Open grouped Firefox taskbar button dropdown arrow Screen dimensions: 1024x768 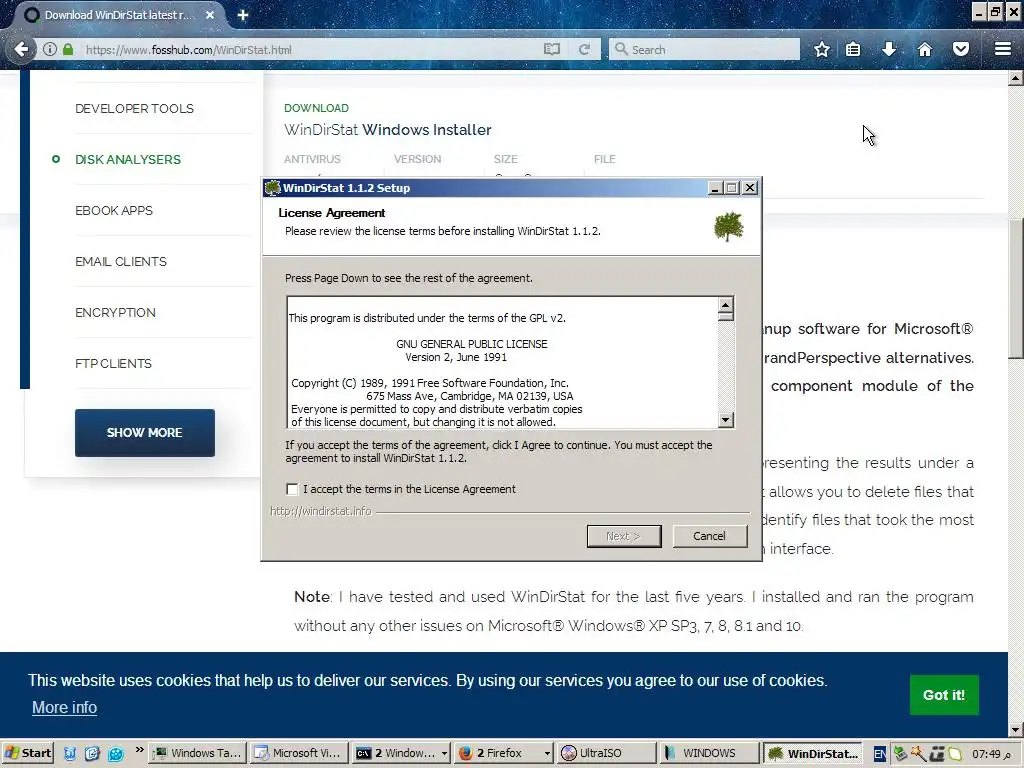coord(547,754)
